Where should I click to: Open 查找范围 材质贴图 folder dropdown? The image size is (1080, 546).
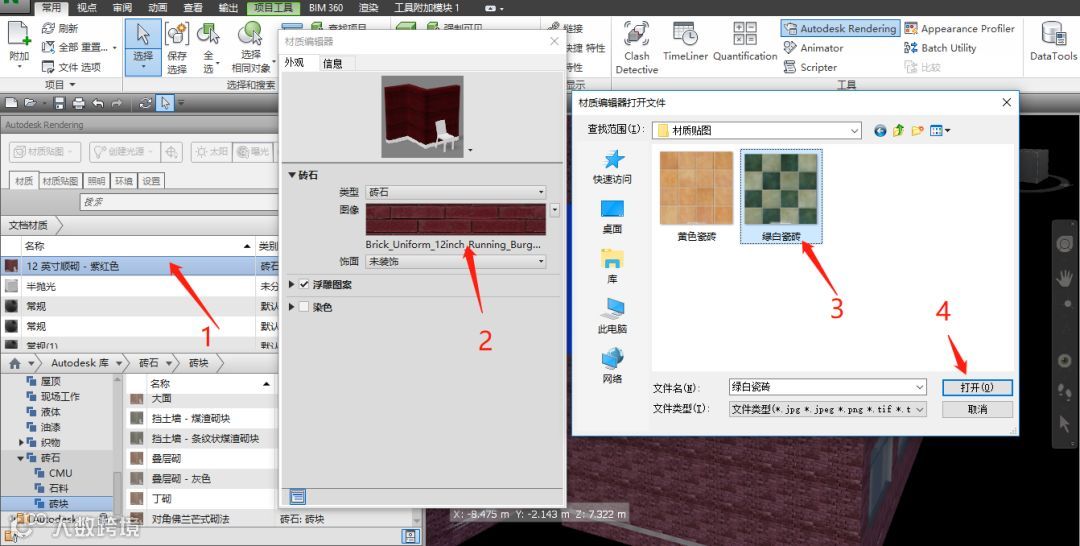pyautogui.click(x=756, y=130)
